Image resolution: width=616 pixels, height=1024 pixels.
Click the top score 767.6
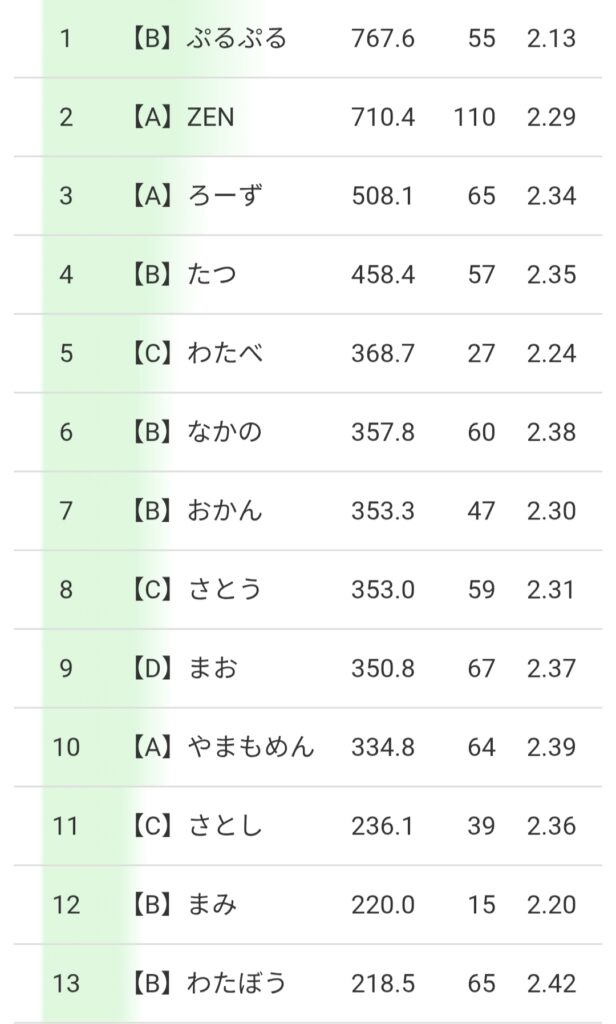tap(383, 39)
